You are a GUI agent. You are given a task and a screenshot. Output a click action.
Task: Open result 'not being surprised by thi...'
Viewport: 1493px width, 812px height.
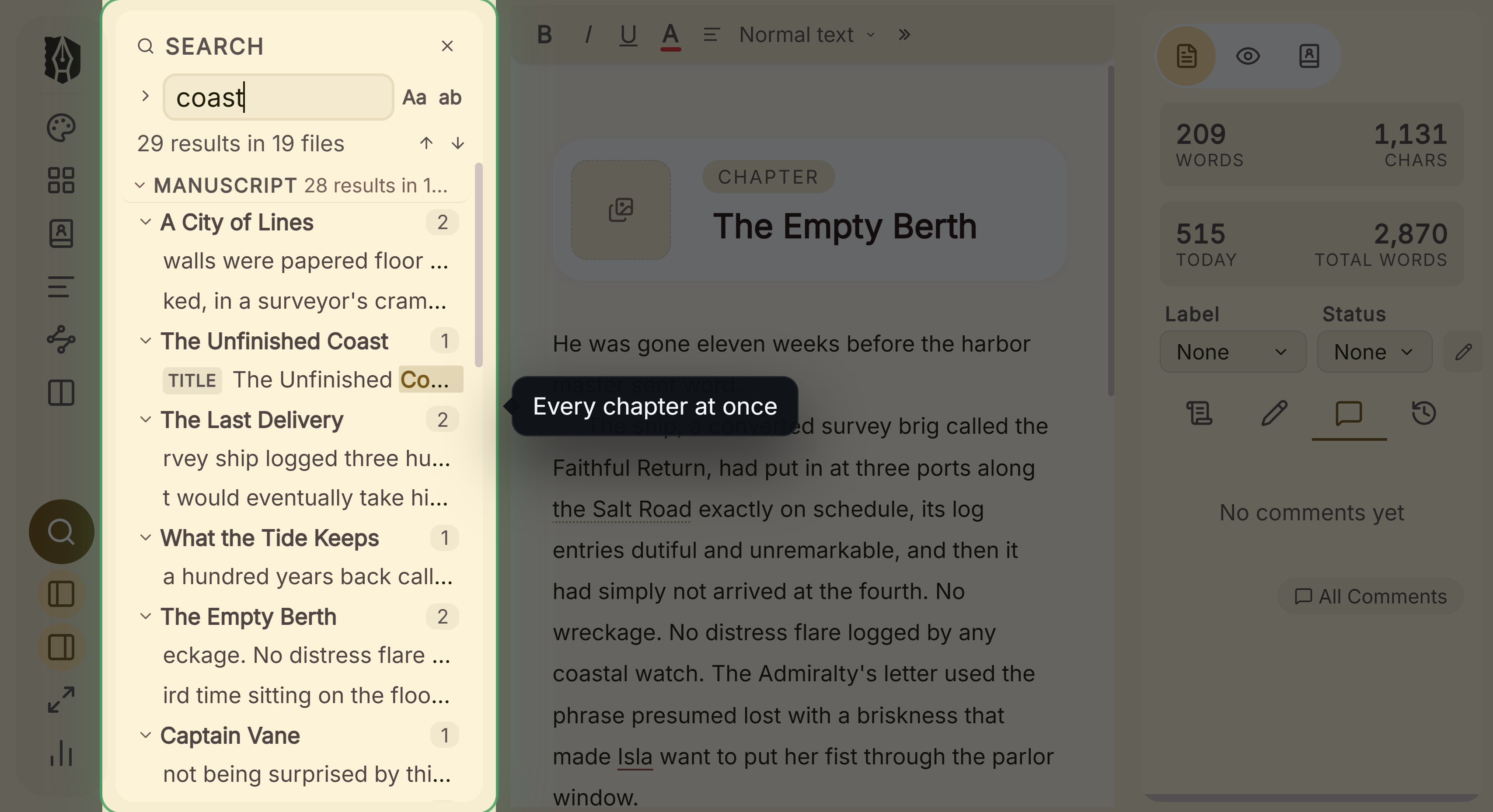(x=306, y=774)
